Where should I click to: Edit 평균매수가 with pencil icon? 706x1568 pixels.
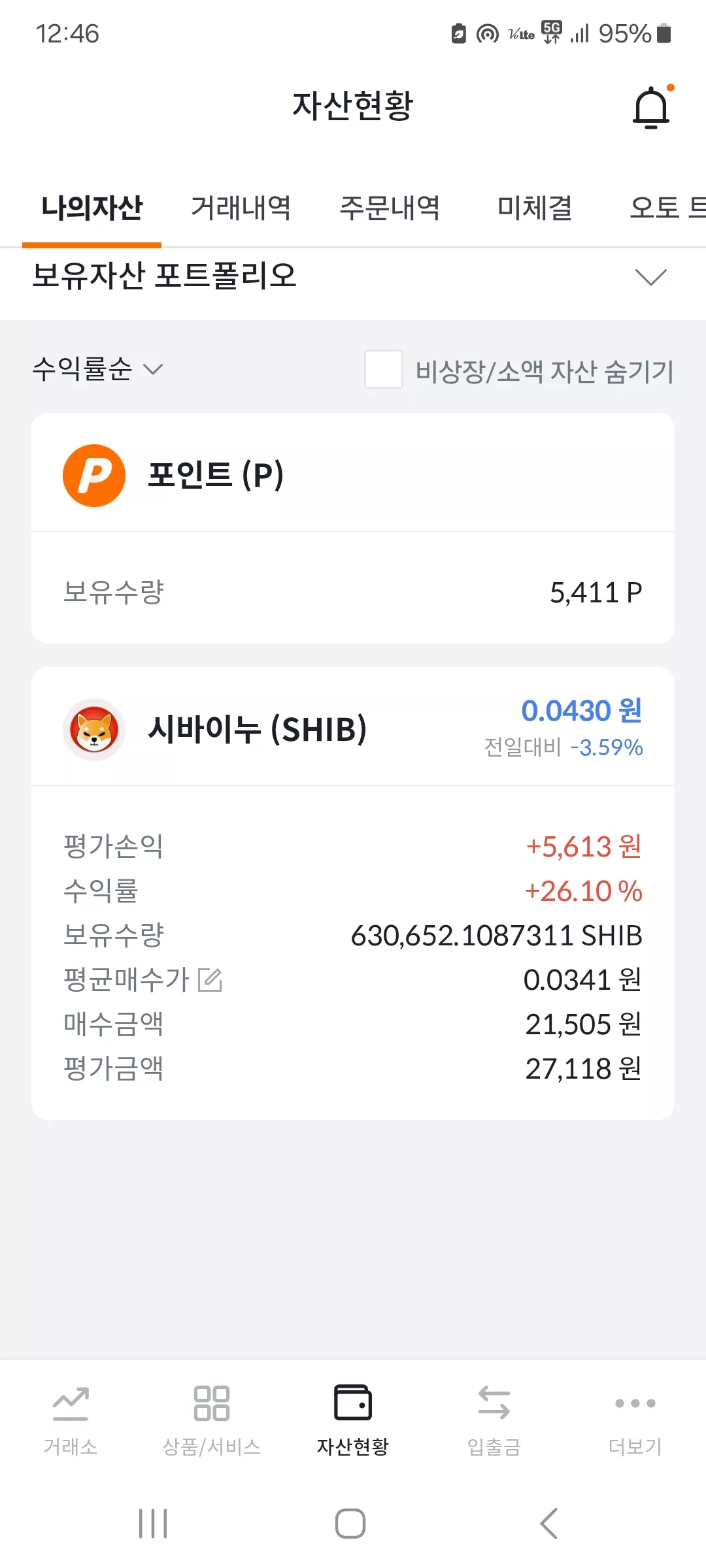[210, 980]
